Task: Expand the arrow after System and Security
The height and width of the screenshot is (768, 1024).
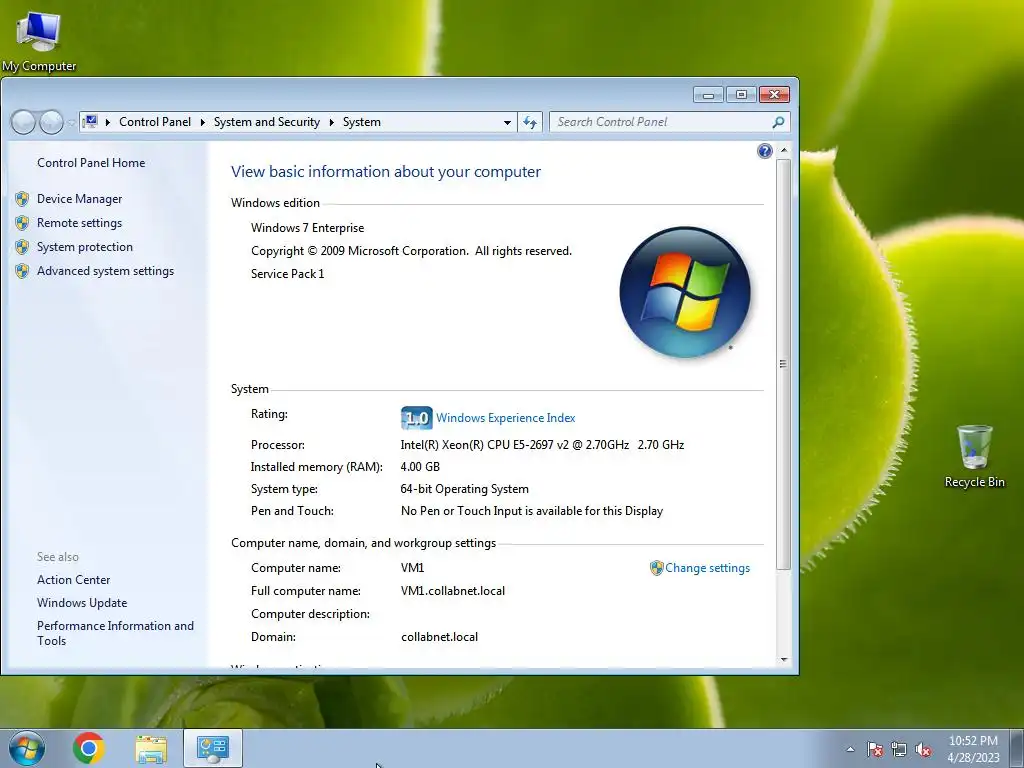Action: coord(332,122)
